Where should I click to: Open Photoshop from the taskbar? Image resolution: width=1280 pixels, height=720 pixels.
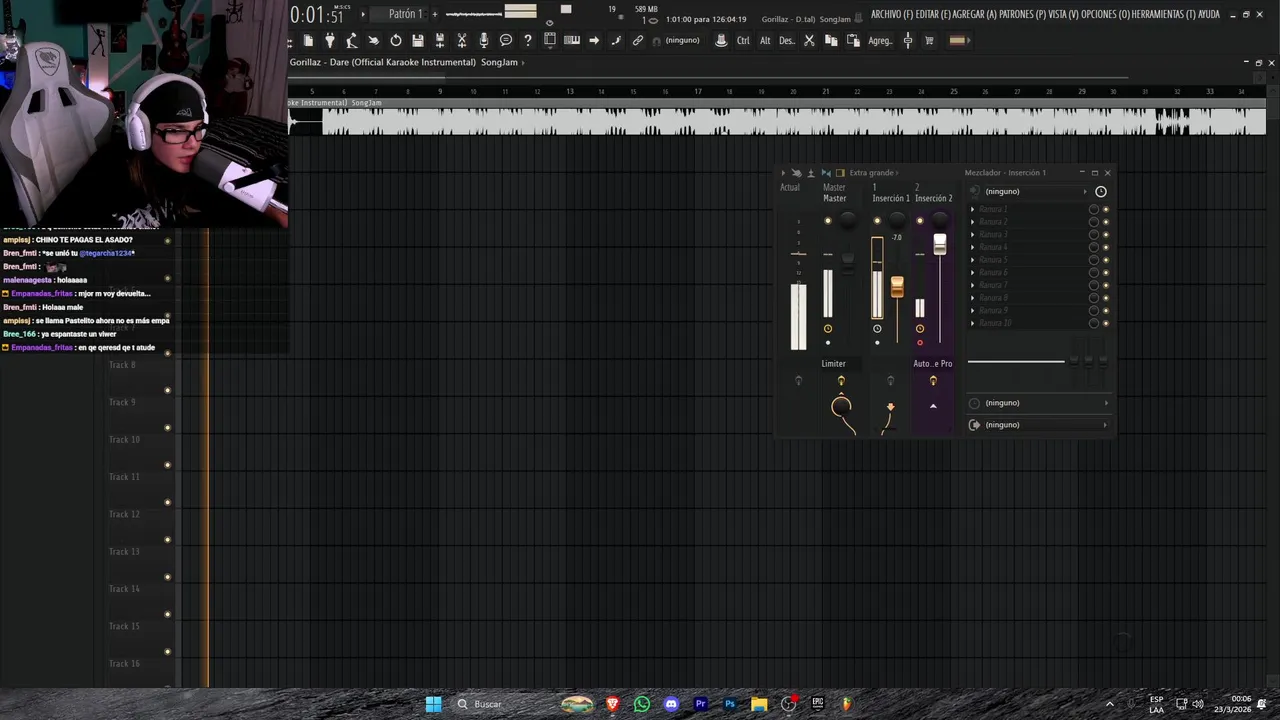pos(730,704)
